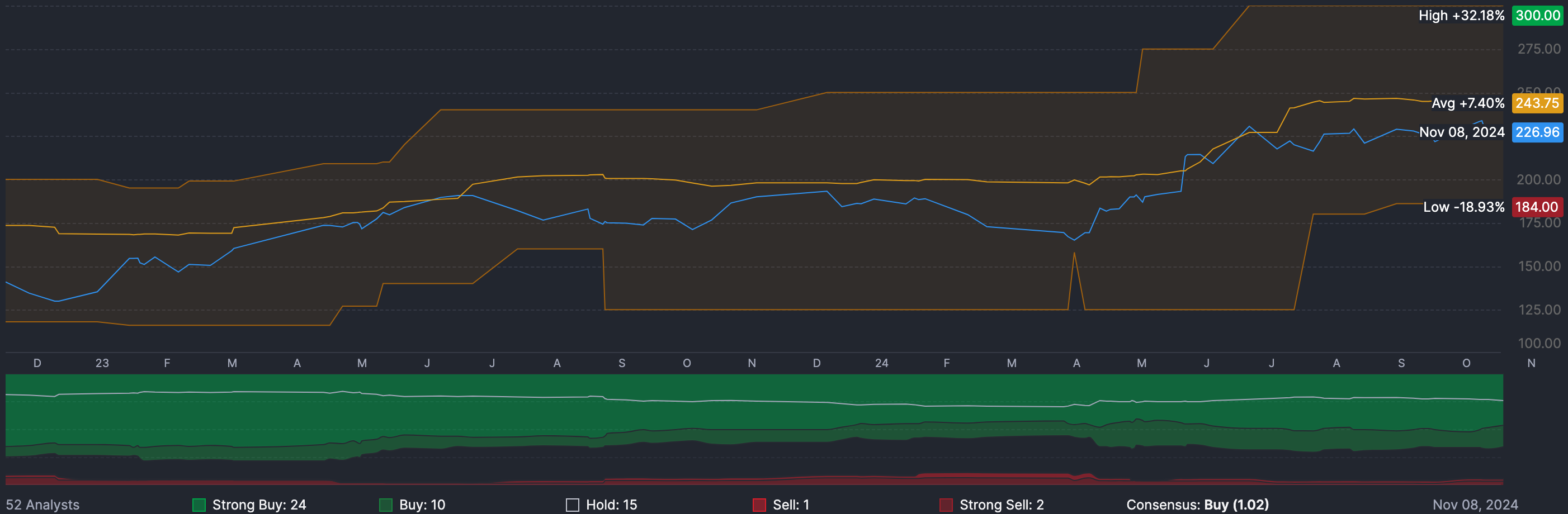This screenshot has height=514, width=1568.
Task: Click the Nov 08, 2024 price label
Action: (x=1462, y=132)
